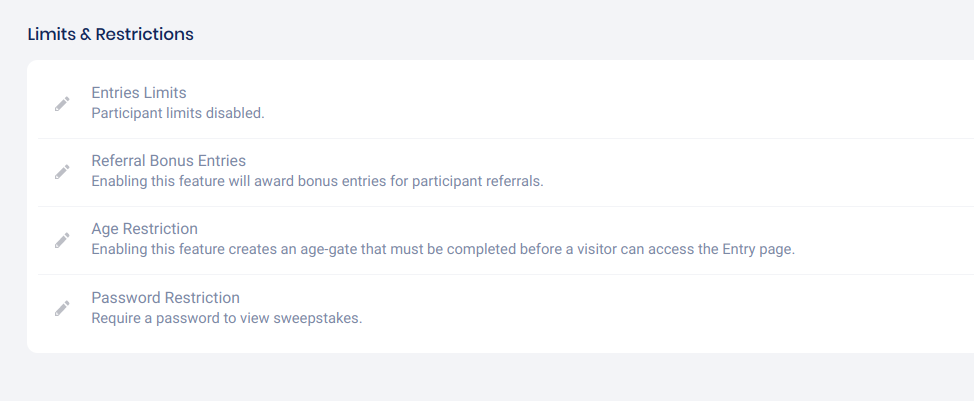Open the Referral Bonus Entries setting title

click(x=168, y=160)
